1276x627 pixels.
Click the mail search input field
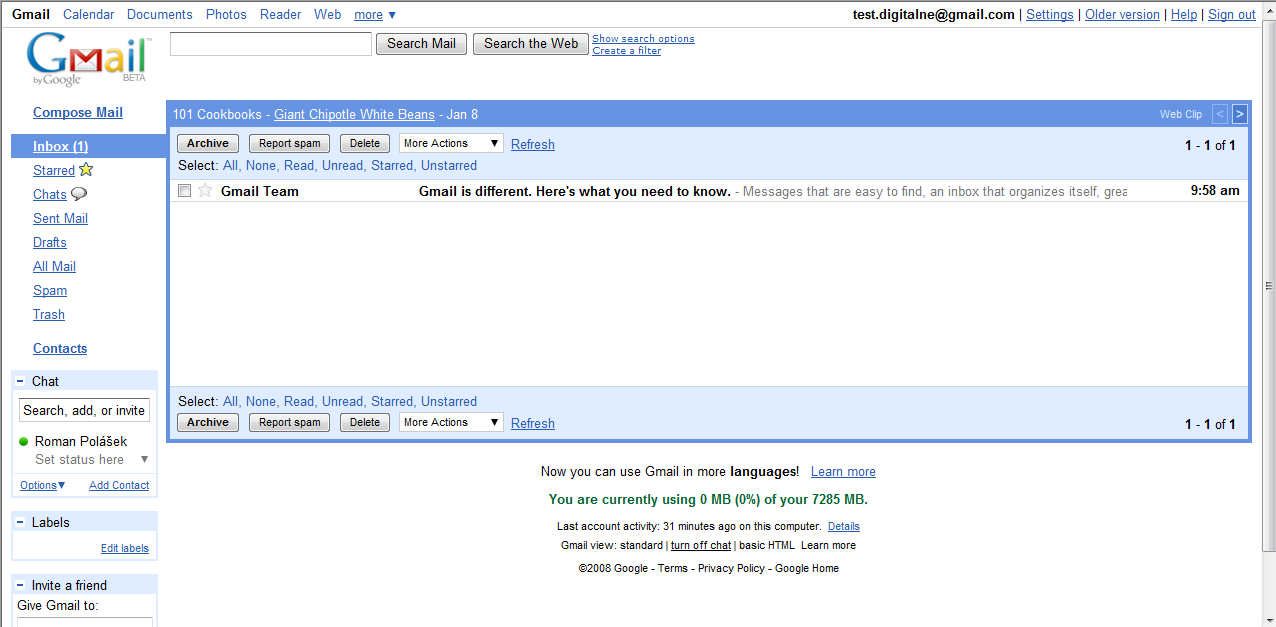(x=271, y=43)
